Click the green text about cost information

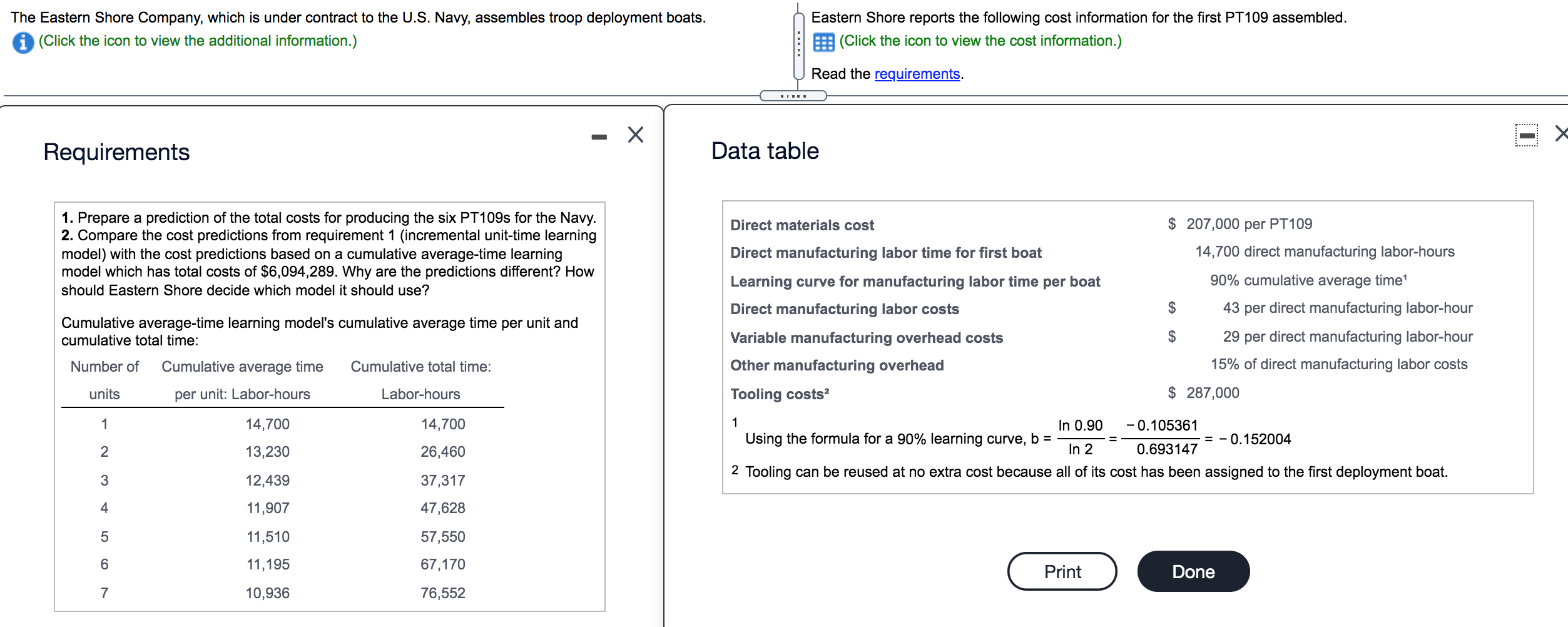tap(980, 41)
